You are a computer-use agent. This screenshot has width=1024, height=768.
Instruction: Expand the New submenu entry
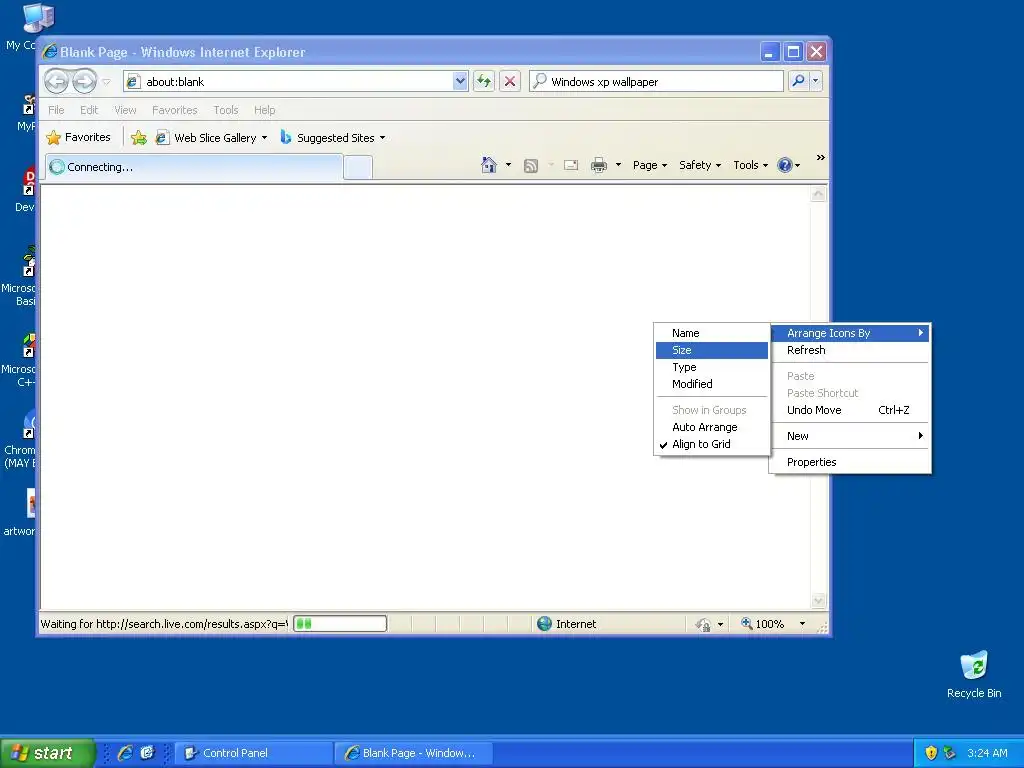click(850, 436)
